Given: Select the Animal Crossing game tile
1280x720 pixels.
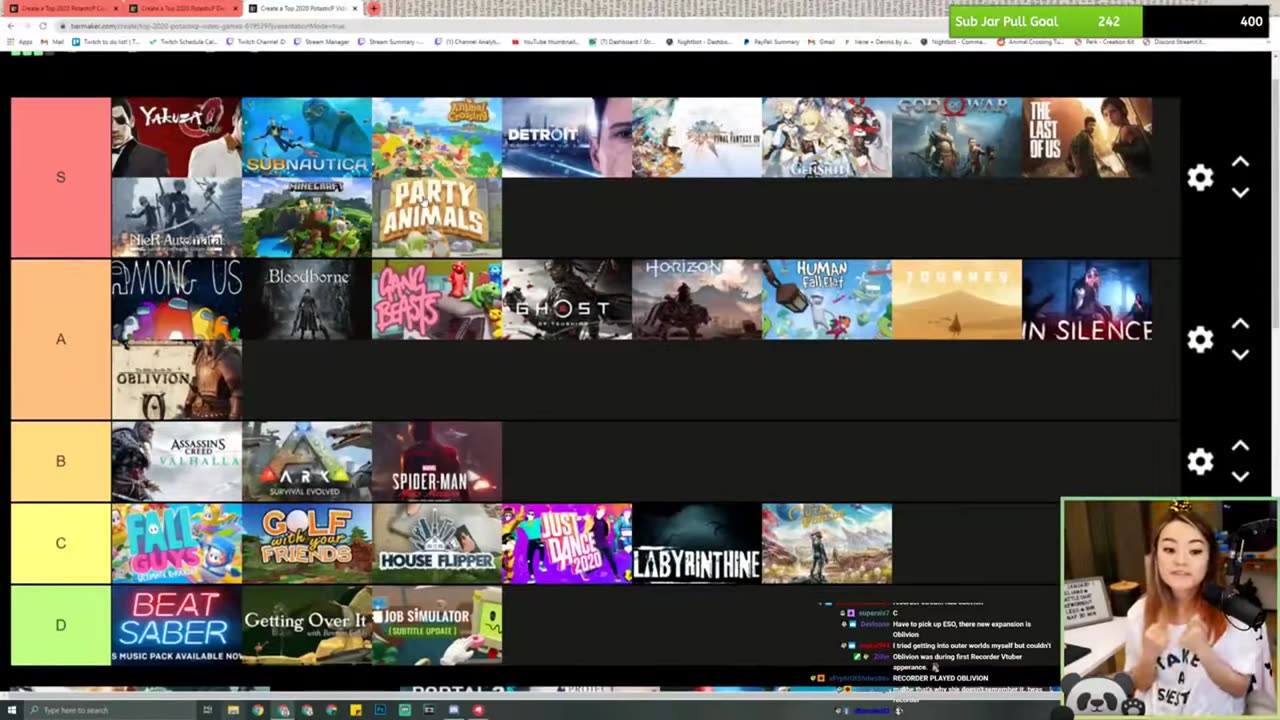Looking at the screenshot, I should pyautogui.click(x=437, y=137).
